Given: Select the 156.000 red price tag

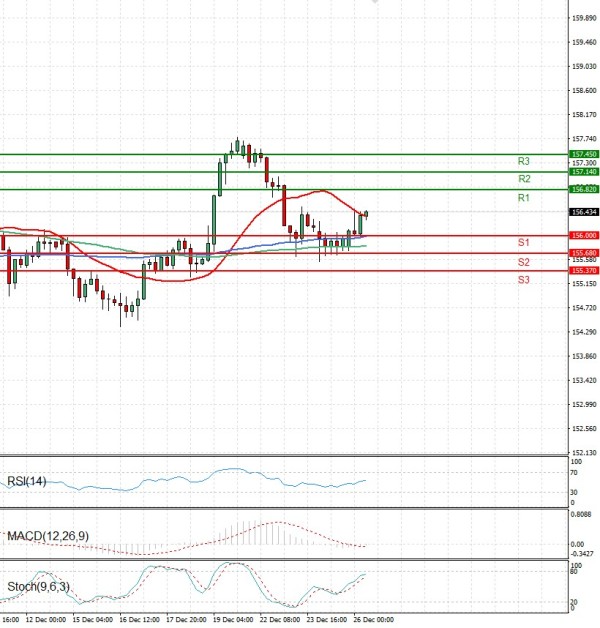Looking at the screenshot, I should (x=582, y=235).
